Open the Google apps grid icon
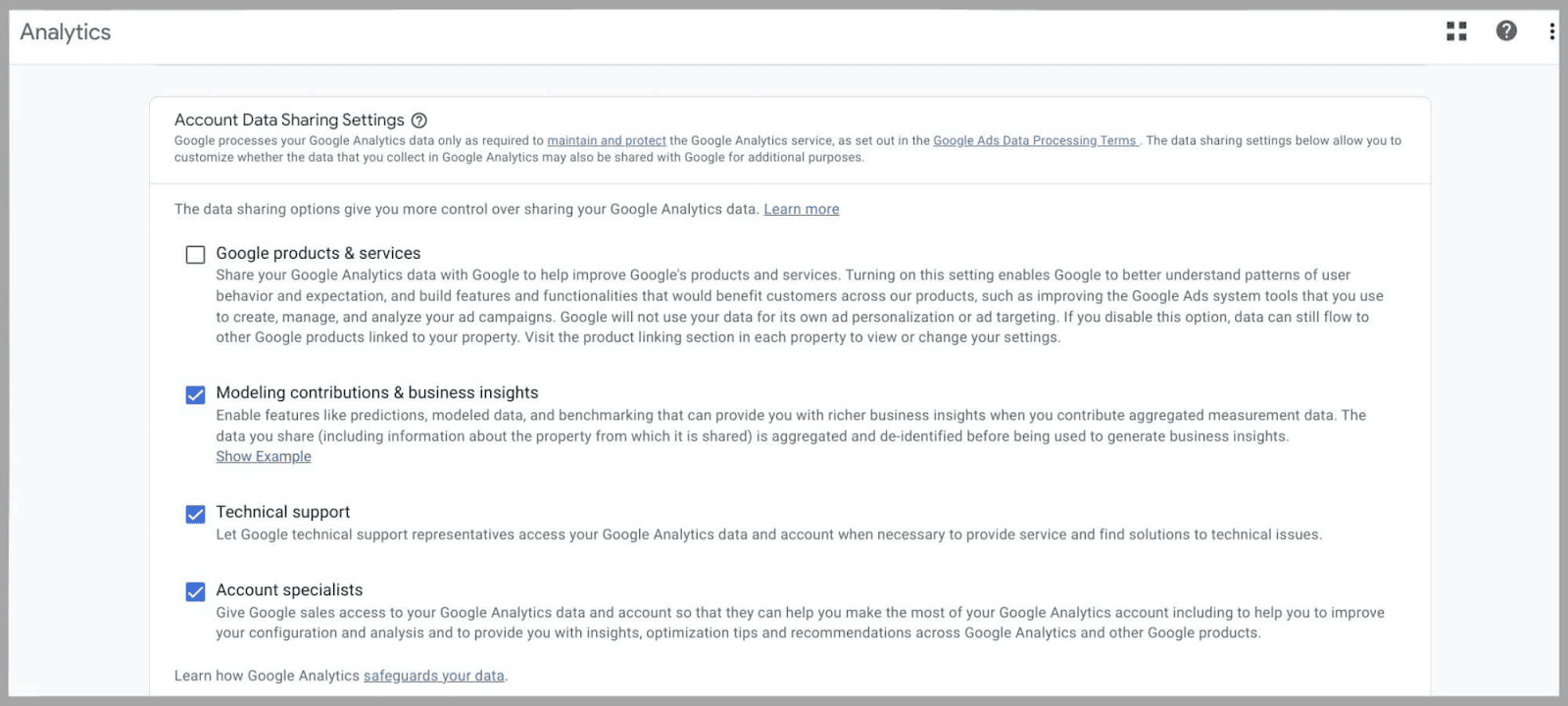The width and height of the screenshot is (1568, 706). coord(1456,31)
